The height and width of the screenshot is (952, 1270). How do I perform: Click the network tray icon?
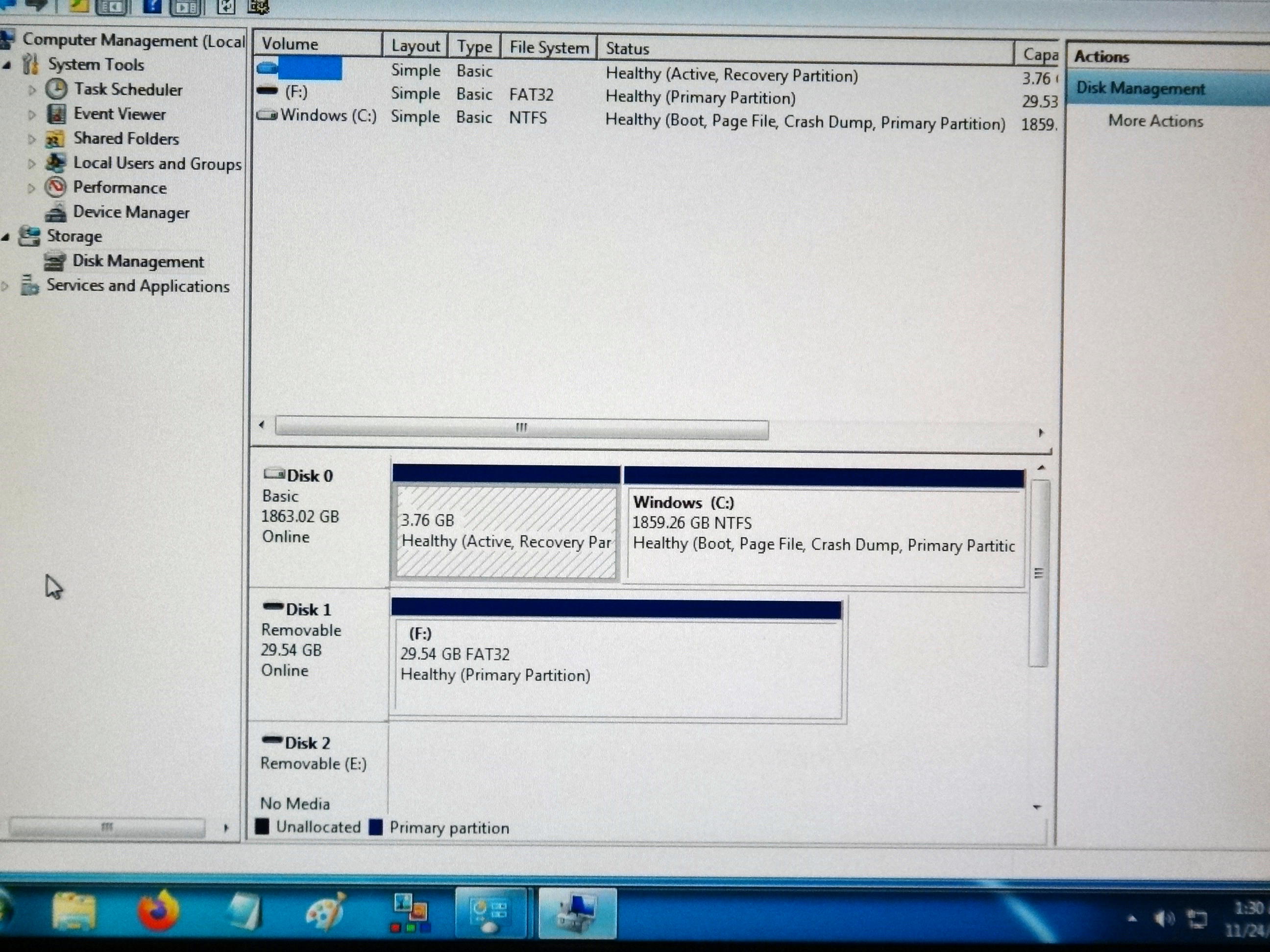point(1197,920)
